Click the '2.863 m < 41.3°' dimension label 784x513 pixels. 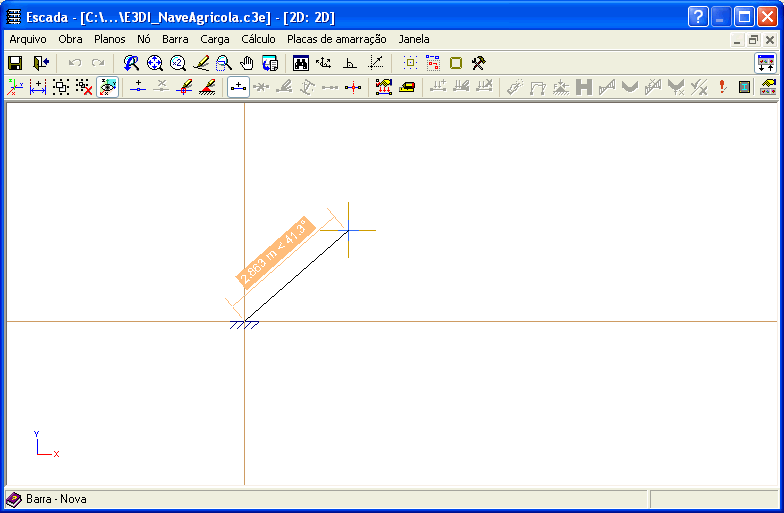276,252
